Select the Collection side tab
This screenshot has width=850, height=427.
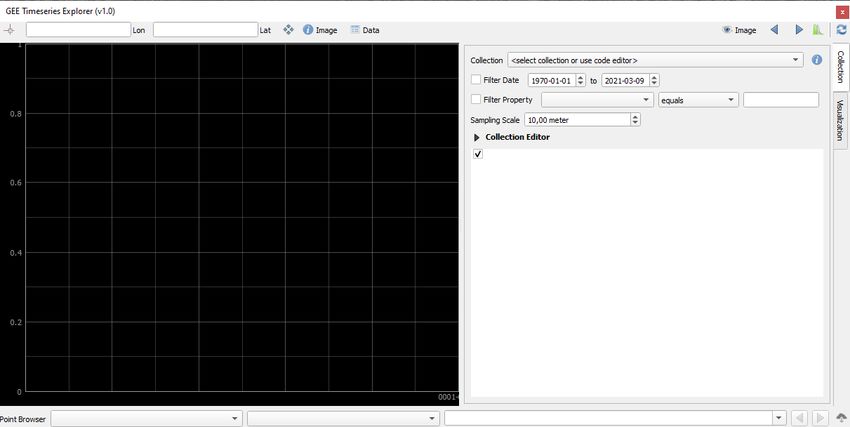tap(840, 67)
